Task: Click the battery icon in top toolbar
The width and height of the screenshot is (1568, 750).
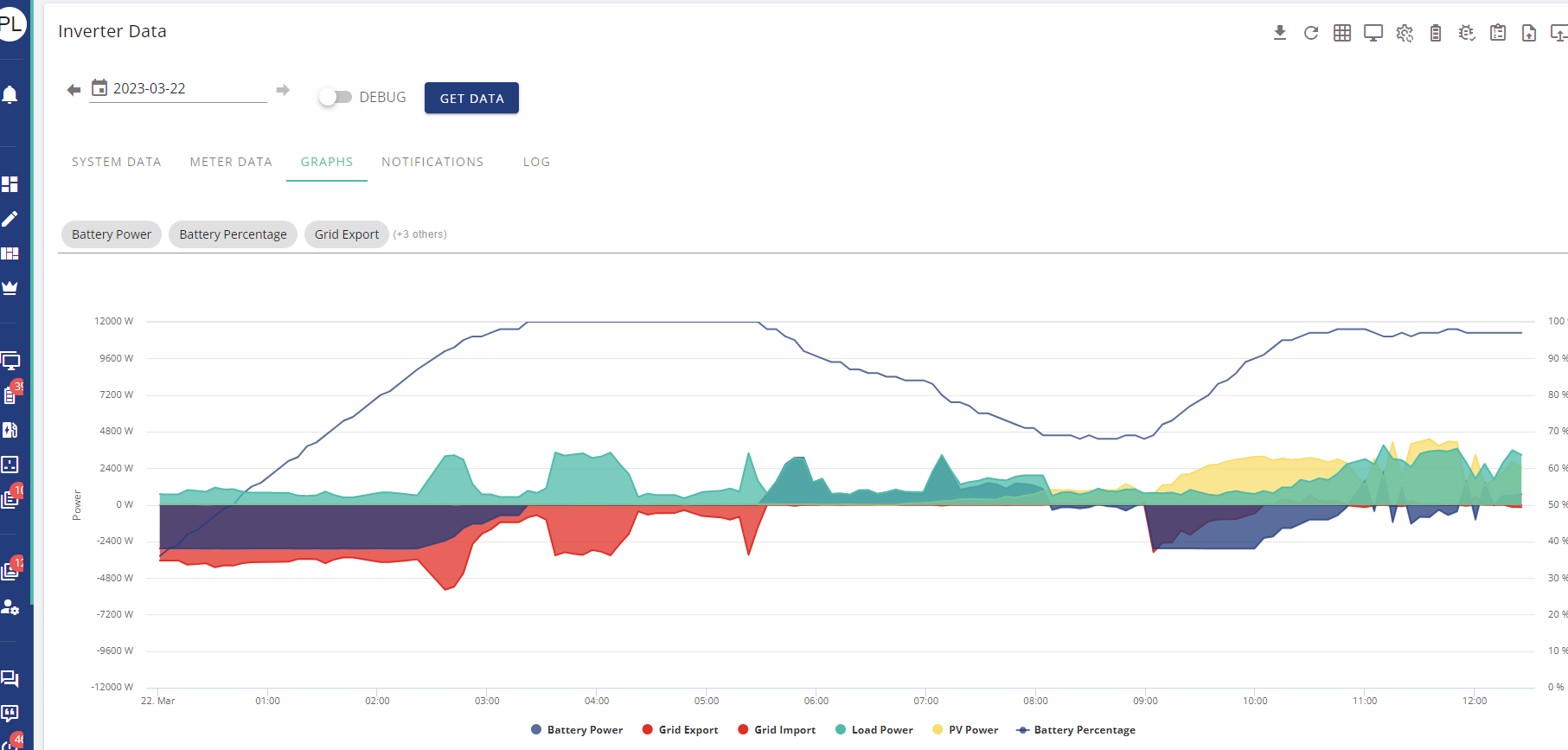Action: pyautogui.click(x=1436, y=33)
